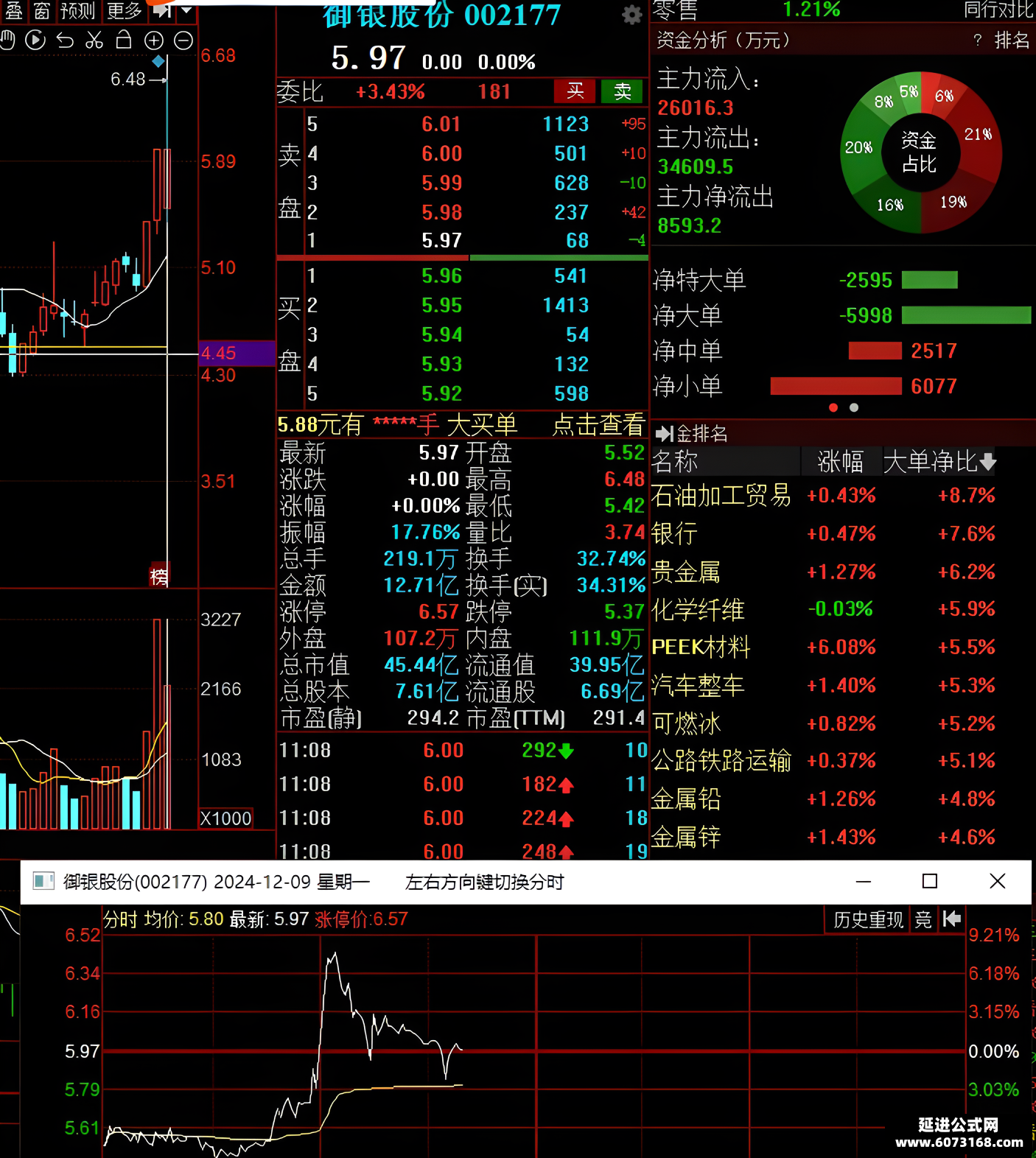Sort by 大单净比 column arrow
This screenshot has width=1036, height=1158.
988,462
